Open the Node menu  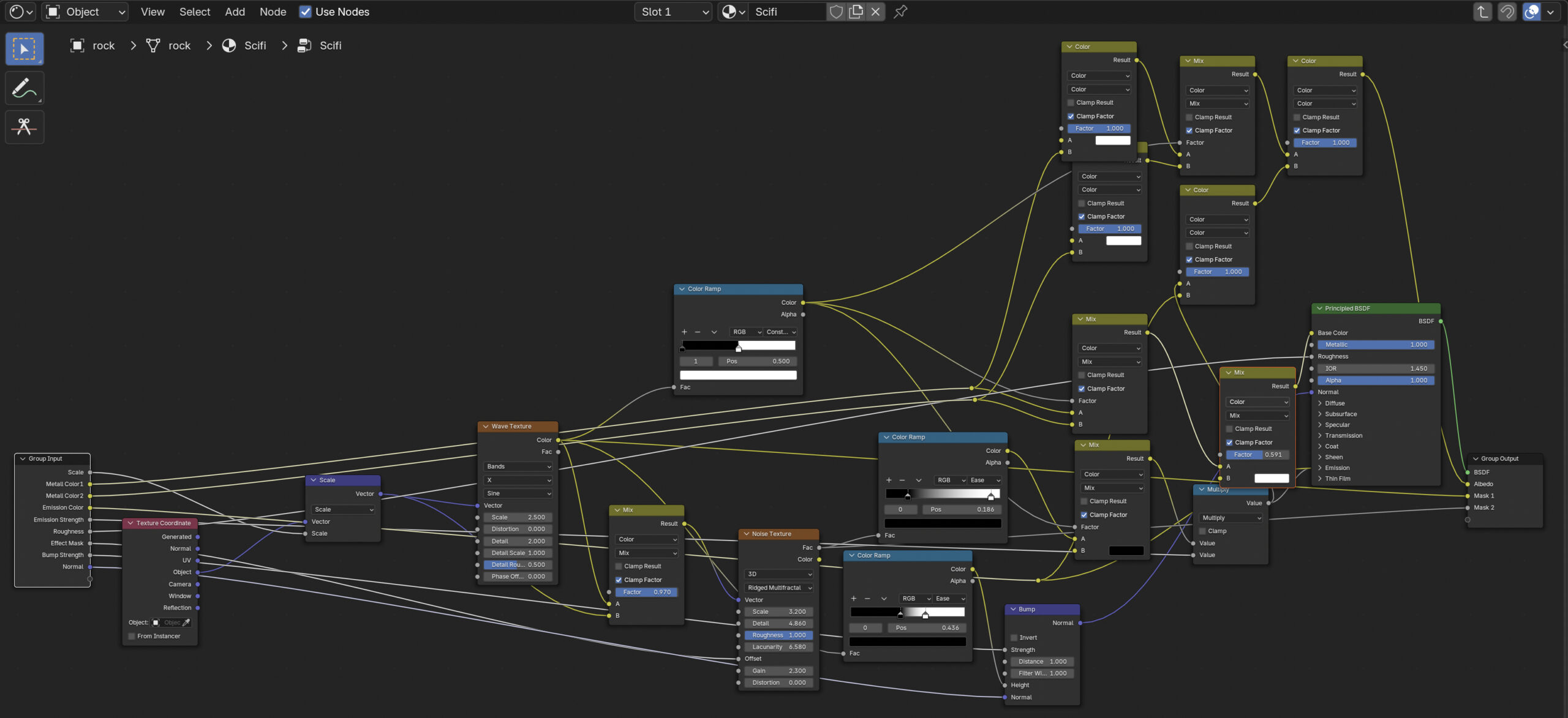273,12
